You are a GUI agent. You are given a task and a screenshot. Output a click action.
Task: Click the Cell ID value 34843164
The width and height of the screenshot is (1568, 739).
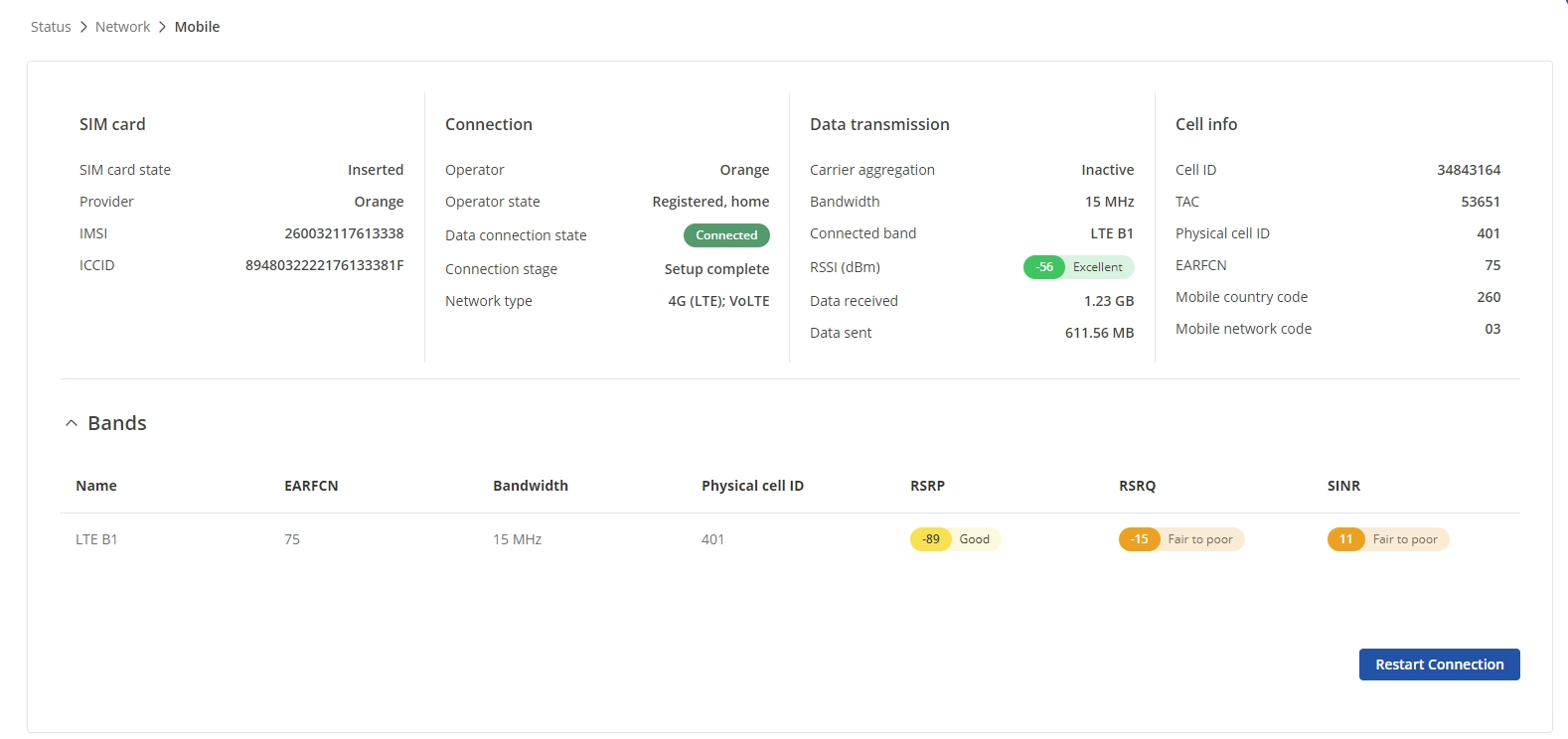[x=1469, y=170]
